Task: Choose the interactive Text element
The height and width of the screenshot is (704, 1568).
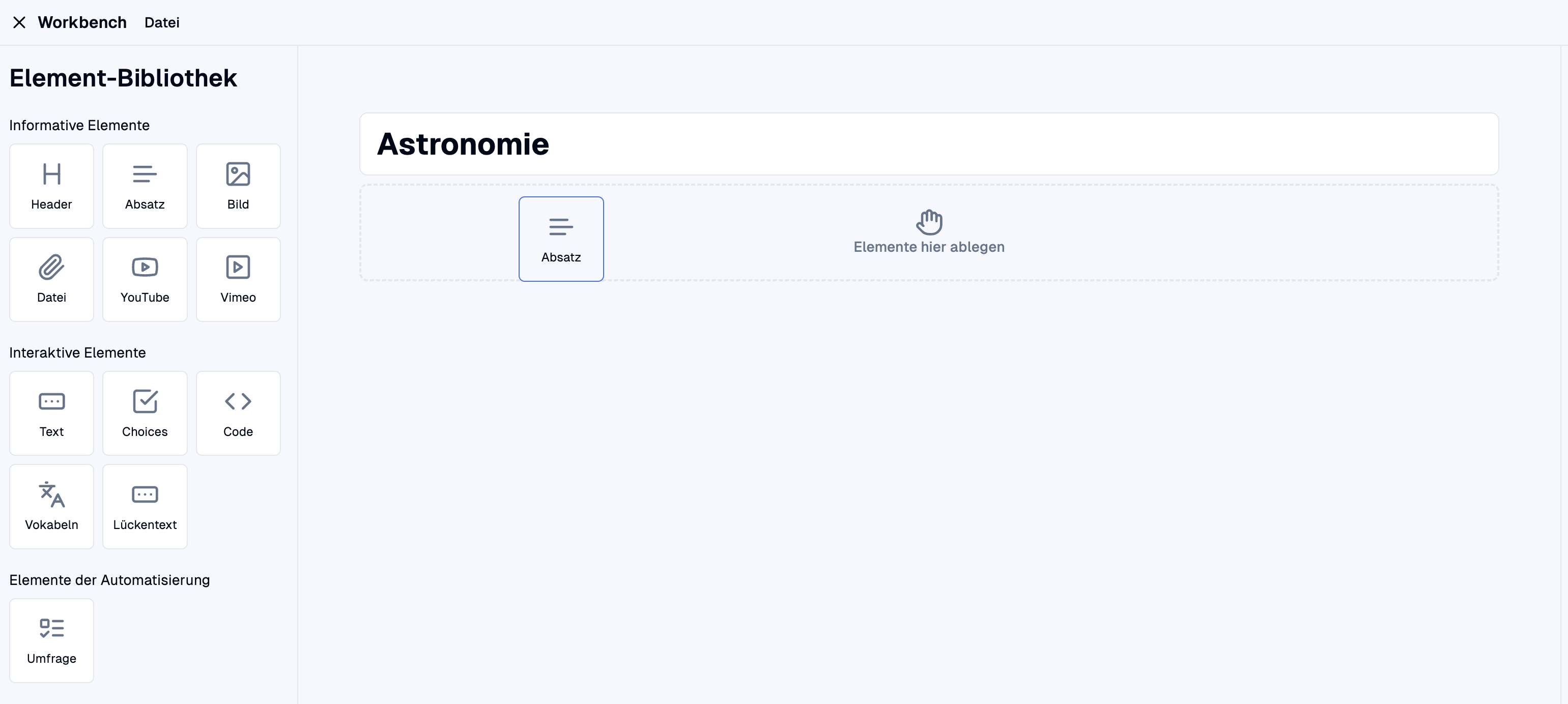Action: [52, 413]
